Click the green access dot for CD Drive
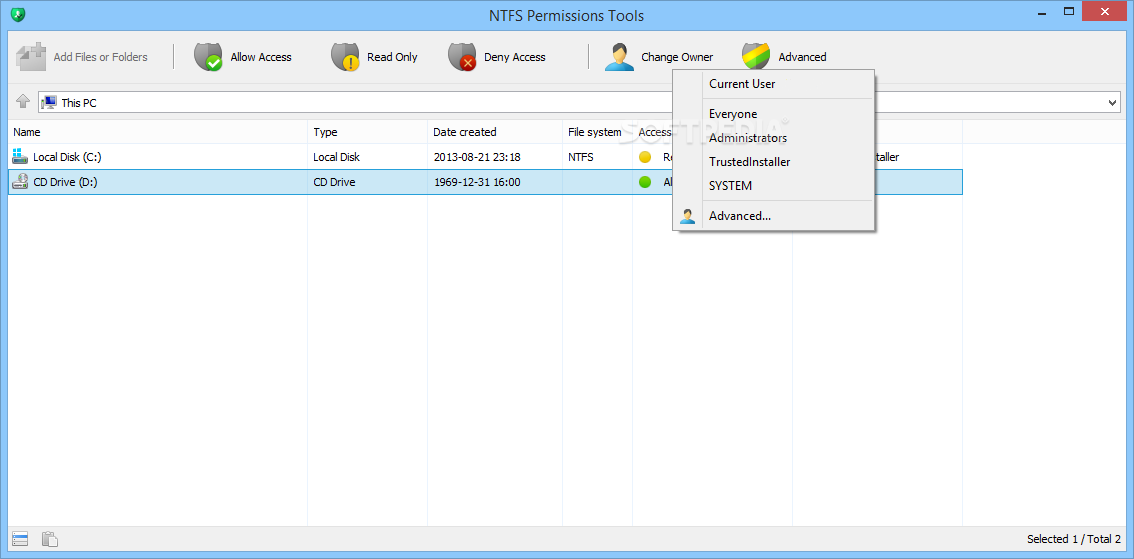Screen dimensions: 1134x559 coord(645,182)
